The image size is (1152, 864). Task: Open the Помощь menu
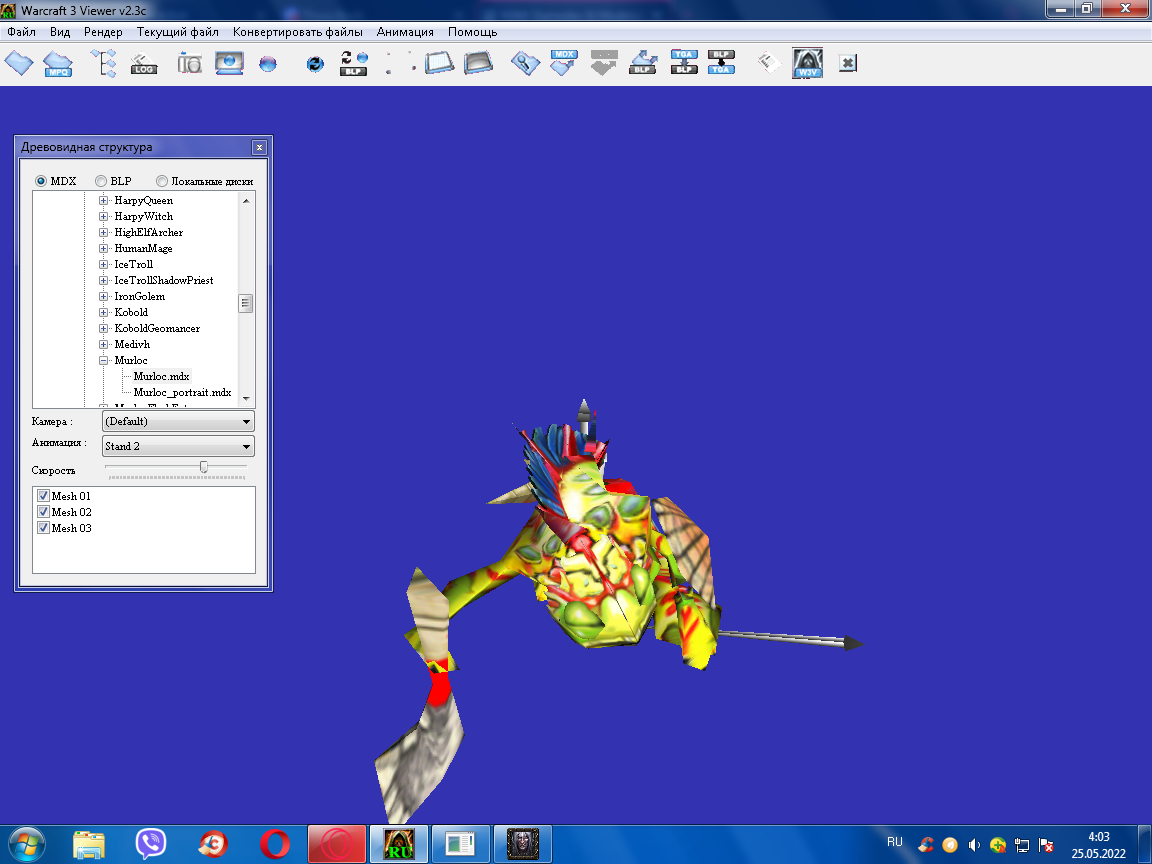pyautogui.click(x=472, y=32)
